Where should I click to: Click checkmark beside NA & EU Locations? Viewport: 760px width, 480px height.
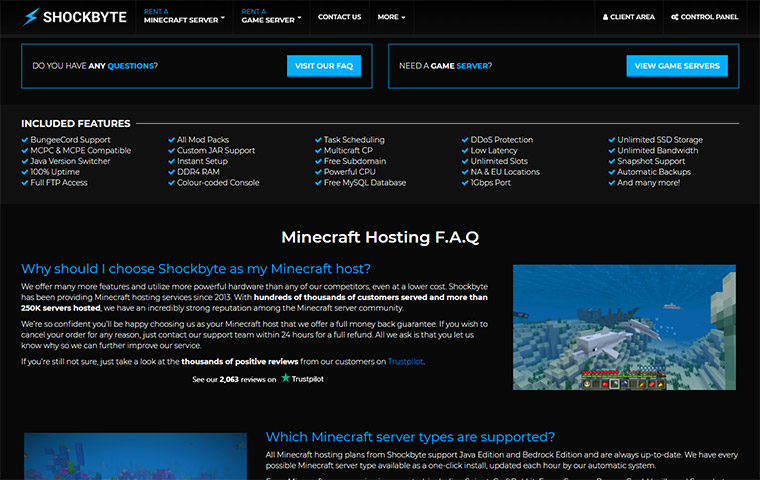pos(465,172)
